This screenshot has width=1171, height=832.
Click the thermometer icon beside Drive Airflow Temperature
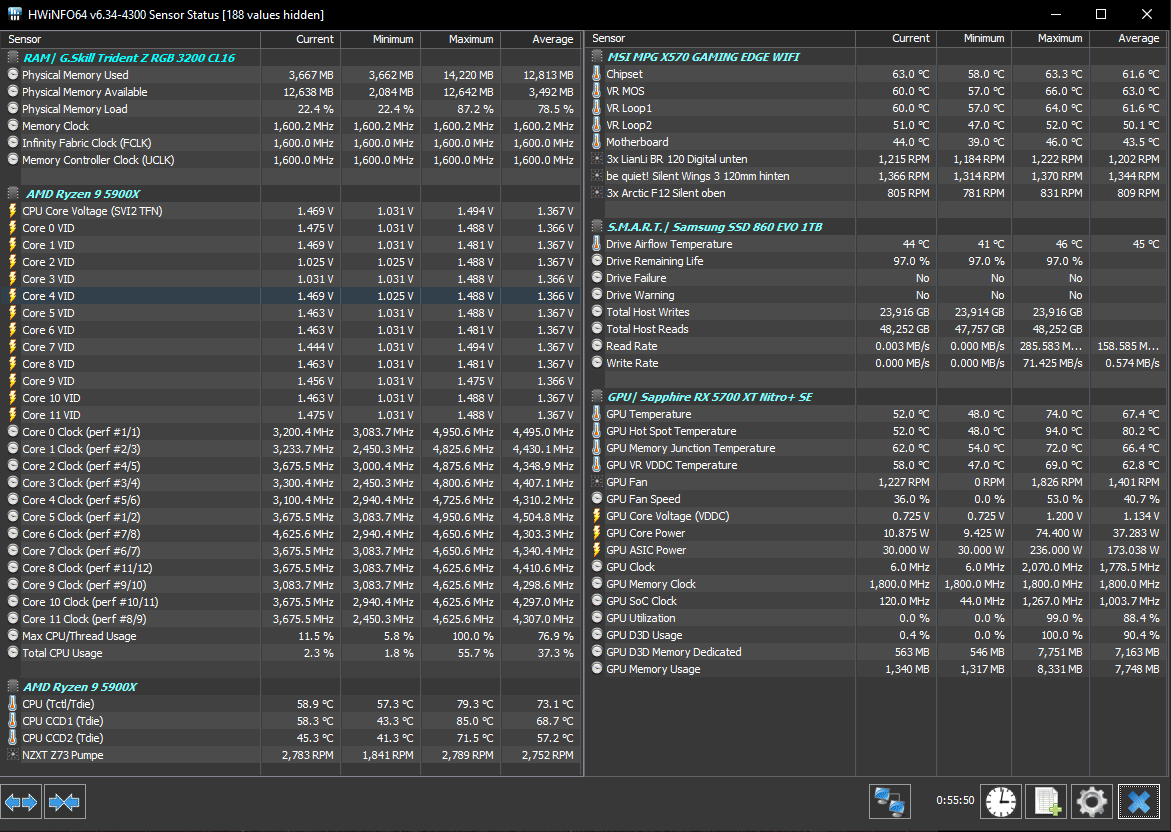(x=597, y=243)
